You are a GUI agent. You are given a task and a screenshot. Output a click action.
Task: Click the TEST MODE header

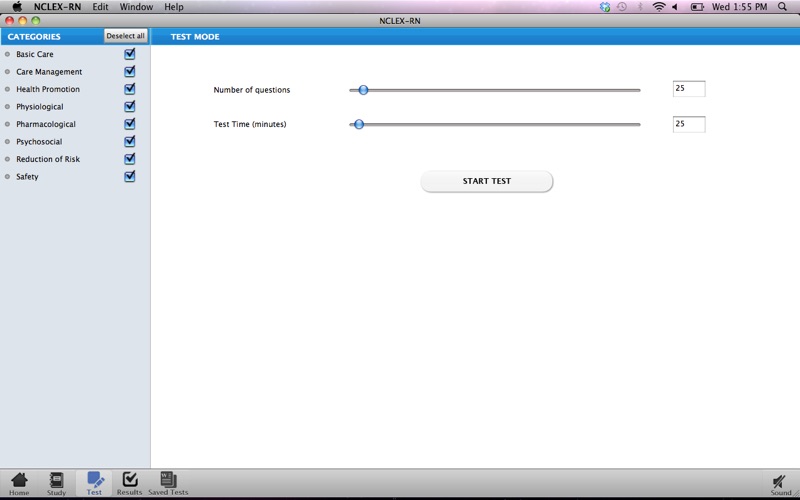pyautogui.click(x=195, y=37)
